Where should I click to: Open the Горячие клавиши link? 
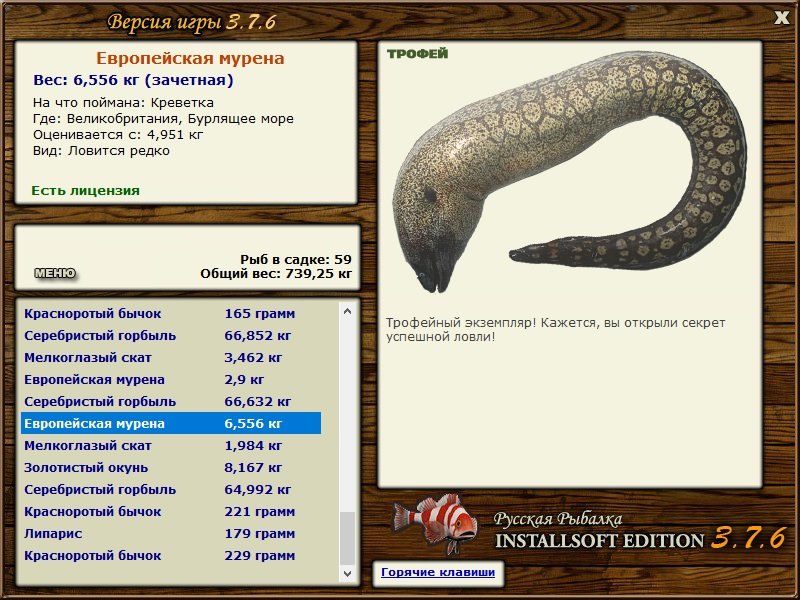(438, 572)
